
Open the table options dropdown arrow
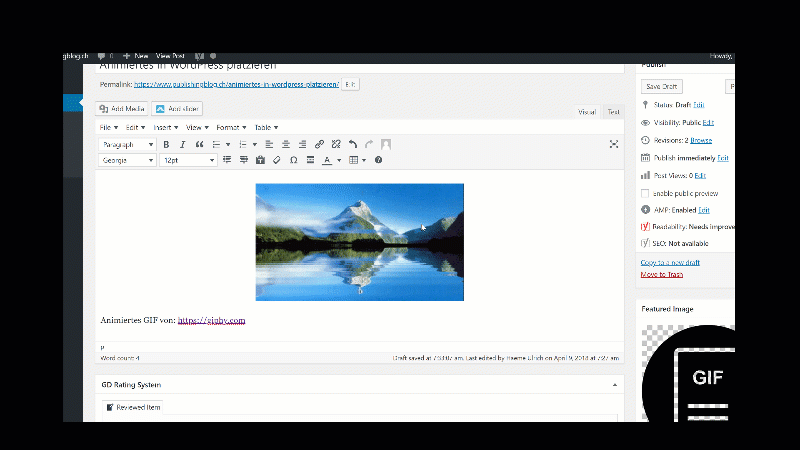click(x=364, y=161)
